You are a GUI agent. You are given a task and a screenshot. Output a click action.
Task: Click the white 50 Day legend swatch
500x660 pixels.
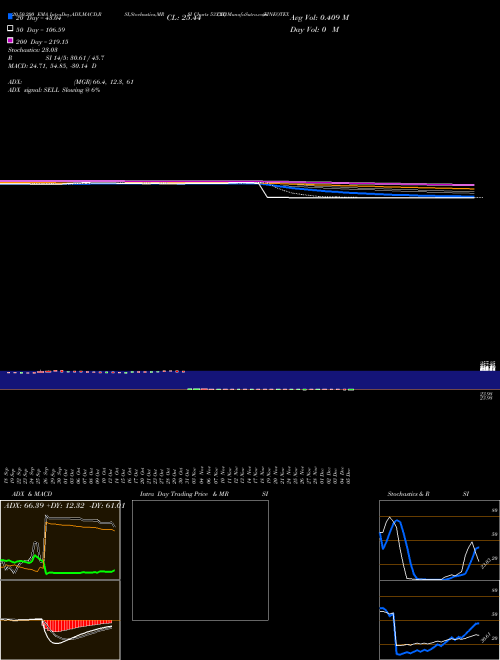coord(10,28)
